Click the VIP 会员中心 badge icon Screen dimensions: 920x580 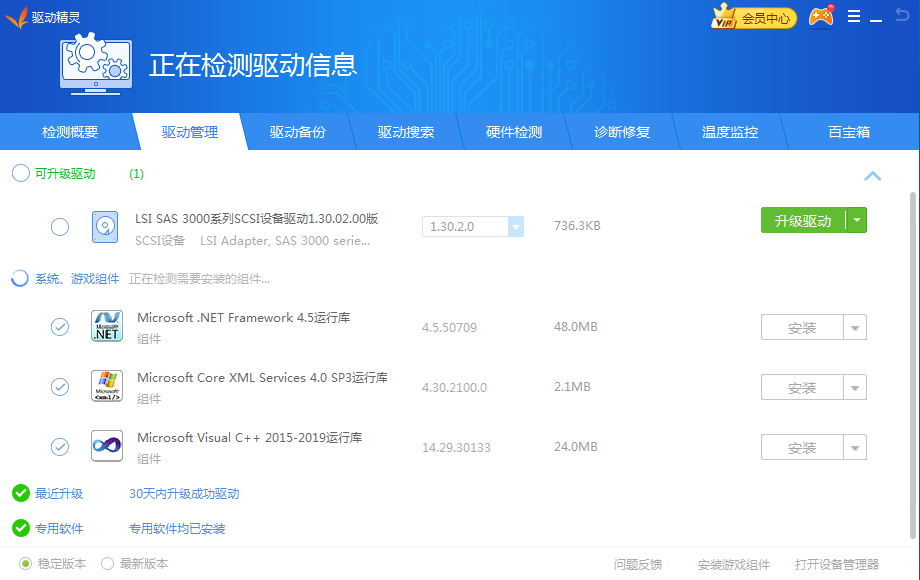[x=753, y=17]
